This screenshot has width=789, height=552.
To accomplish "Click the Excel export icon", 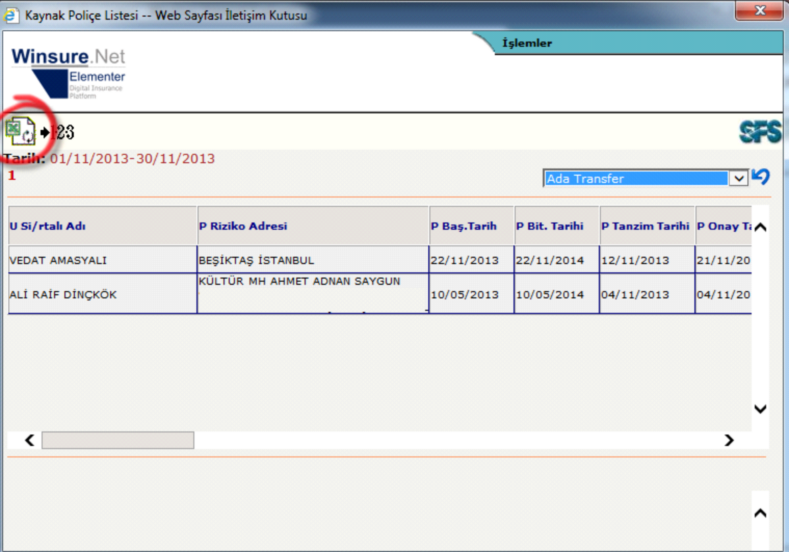I will click(21, 131).
